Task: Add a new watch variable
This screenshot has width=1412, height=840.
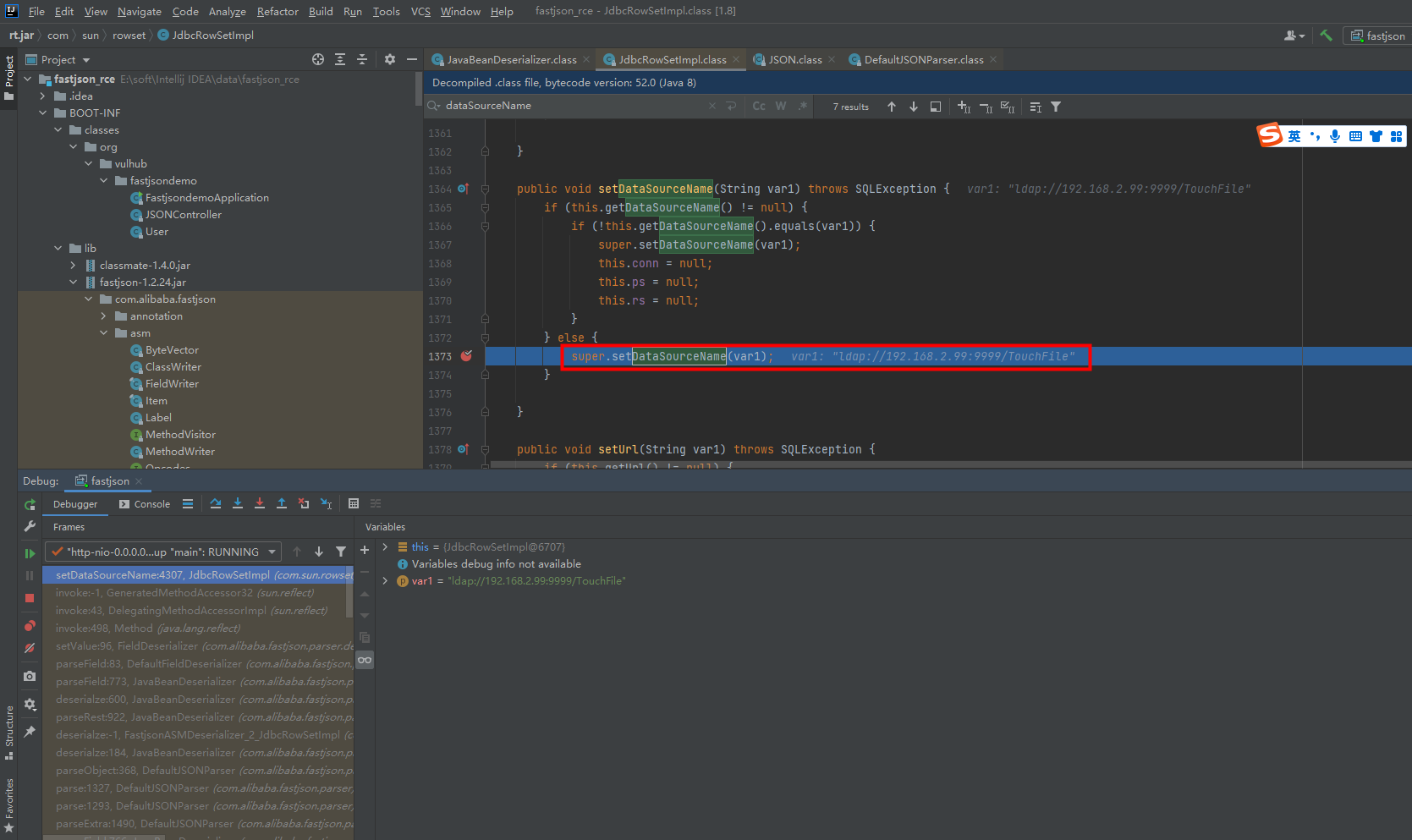Action: (x=365, y=550)
